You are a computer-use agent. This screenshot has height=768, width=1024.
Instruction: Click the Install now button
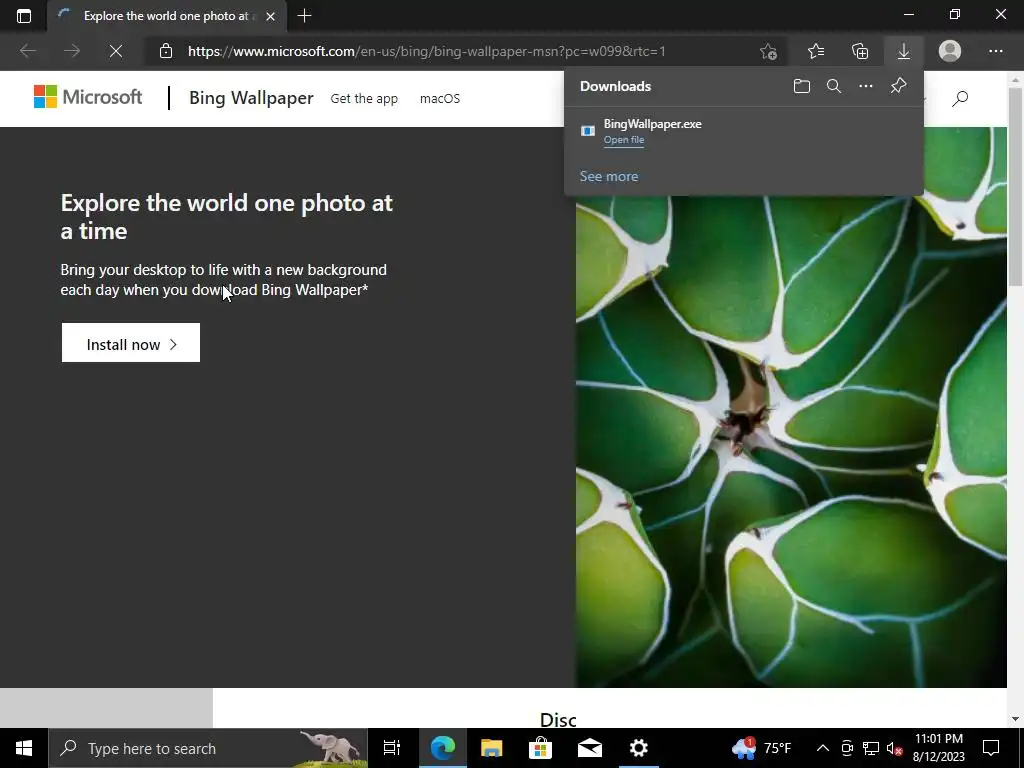point(131,343)
